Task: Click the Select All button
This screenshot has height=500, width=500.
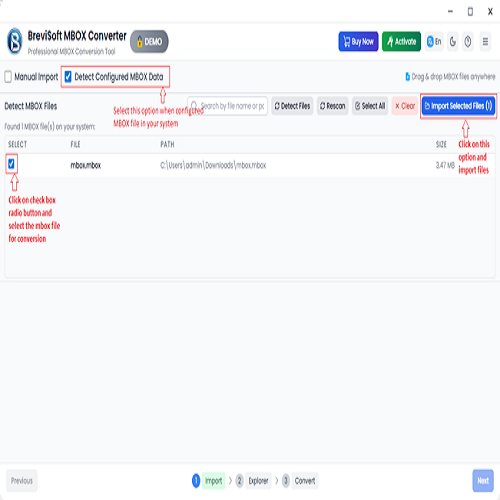Action: coord(370,106)
